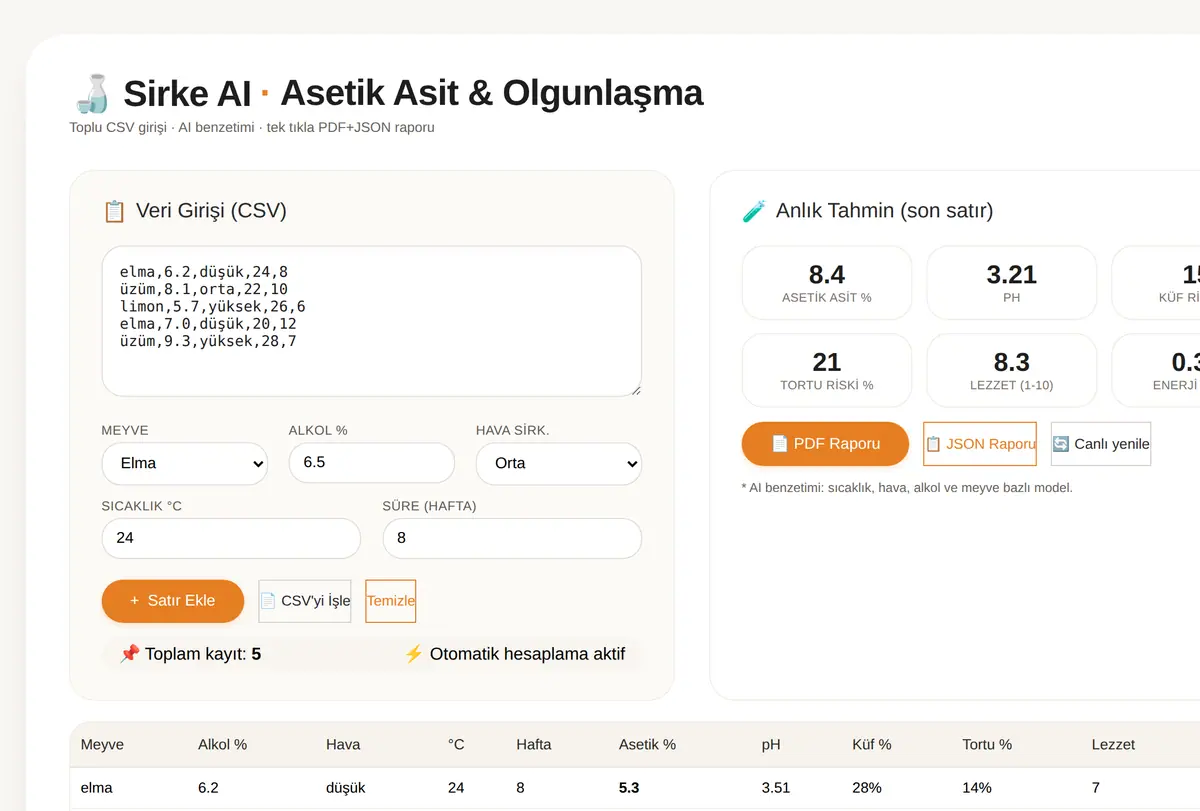Click the Asetik Asit % value card 8.4
1200x811 pixels.
(827, 283)
